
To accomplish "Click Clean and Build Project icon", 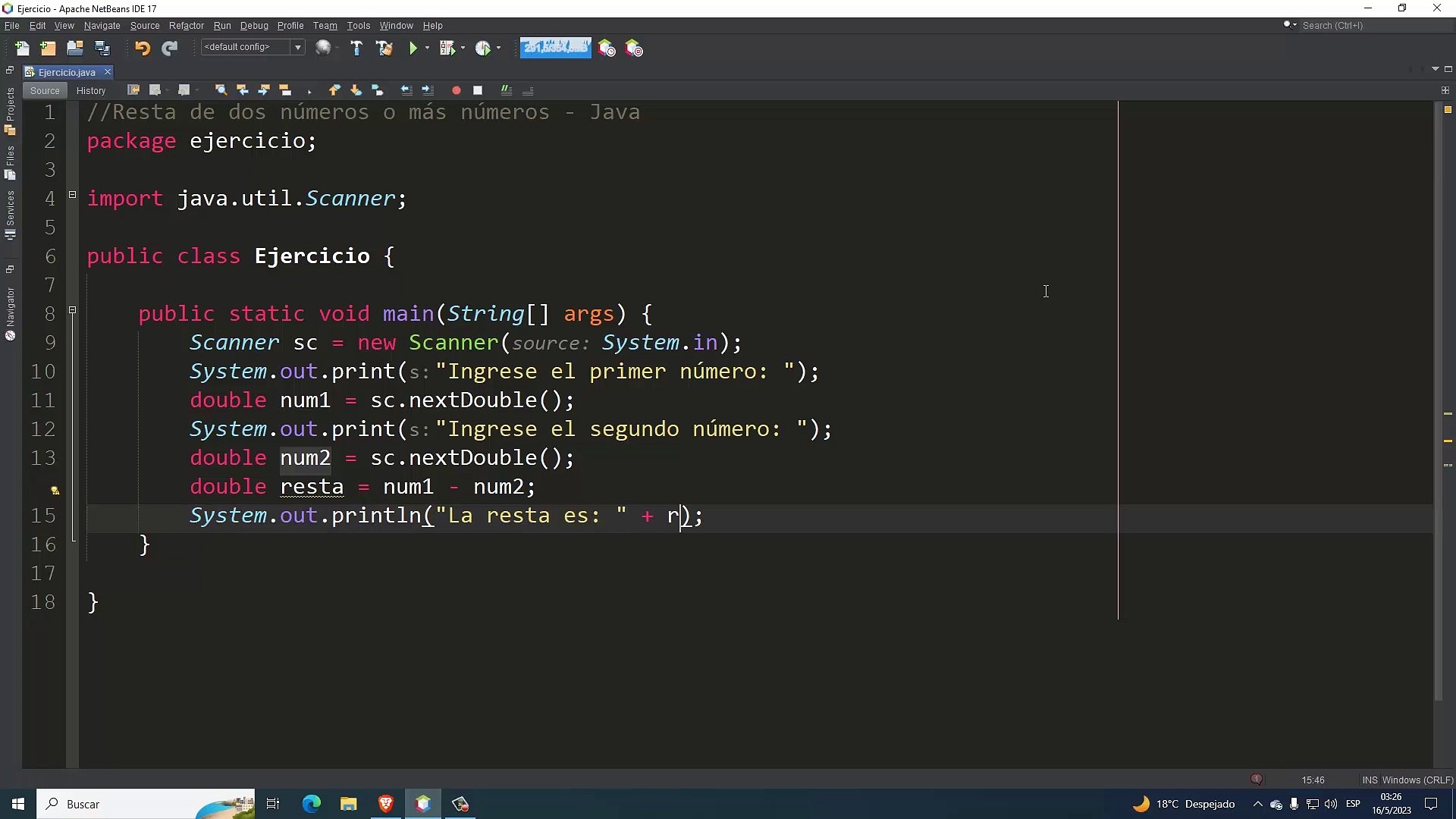I will pyautogui.click(x=384, y=49).
